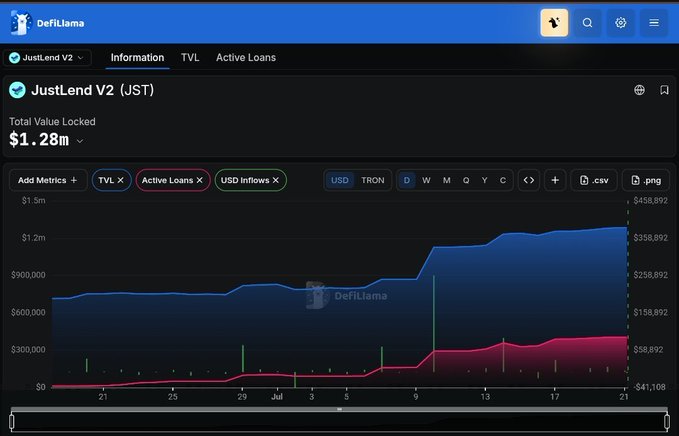Click the $458,892 right axis label
Image resolution: width=679 pixels, height=436 pixels.
[650, 200]
